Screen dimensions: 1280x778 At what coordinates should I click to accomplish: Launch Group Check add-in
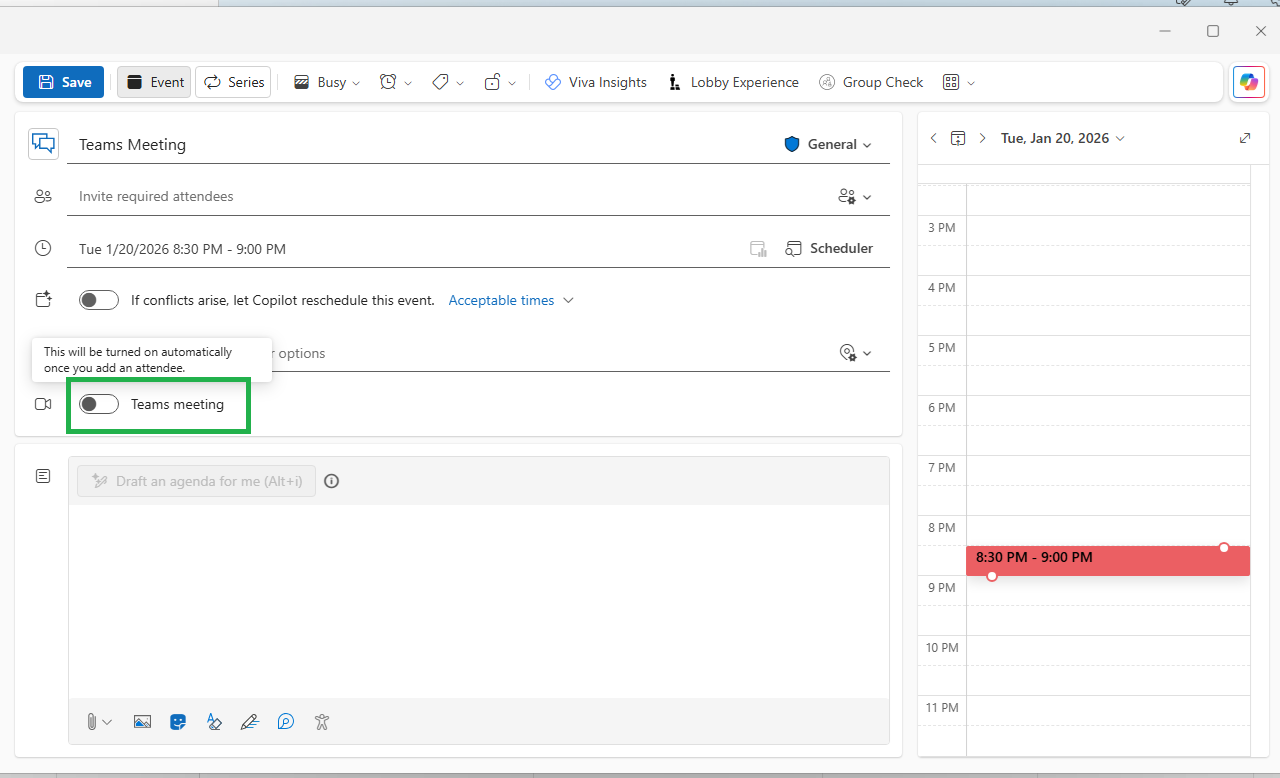[871, 82]
